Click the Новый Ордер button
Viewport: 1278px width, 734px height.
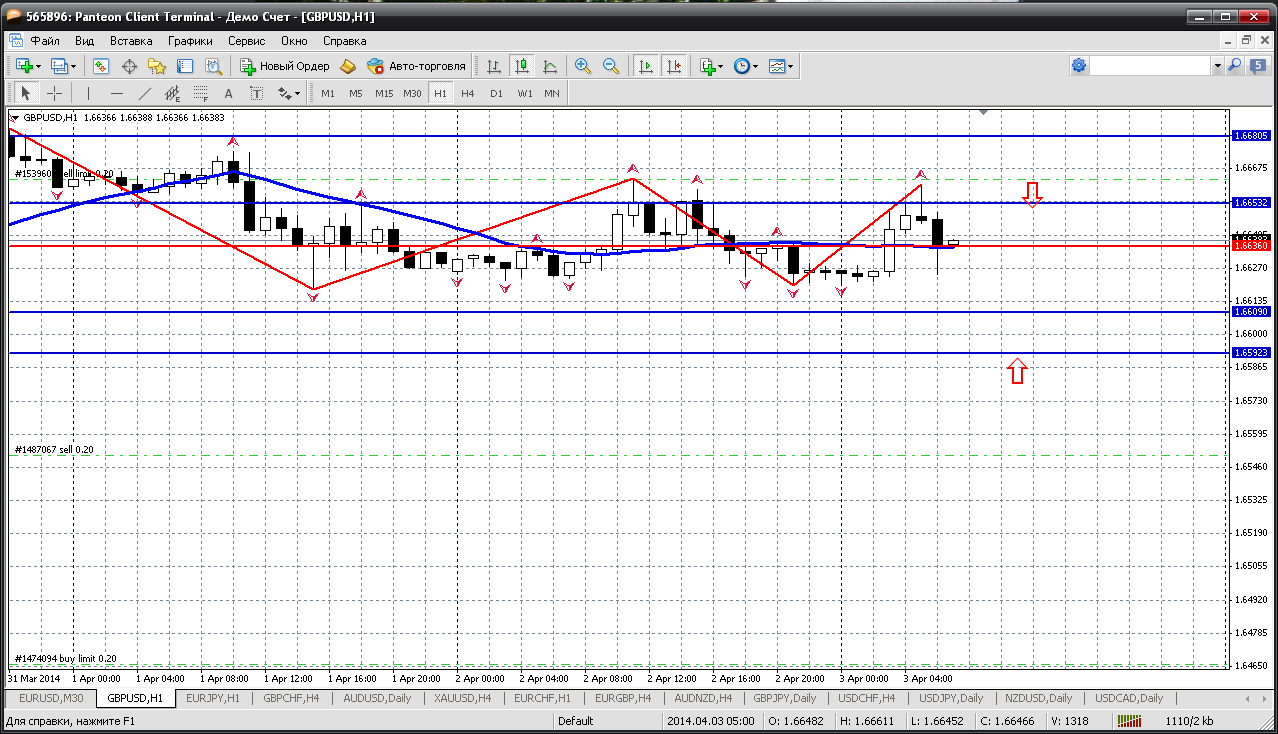285,66
